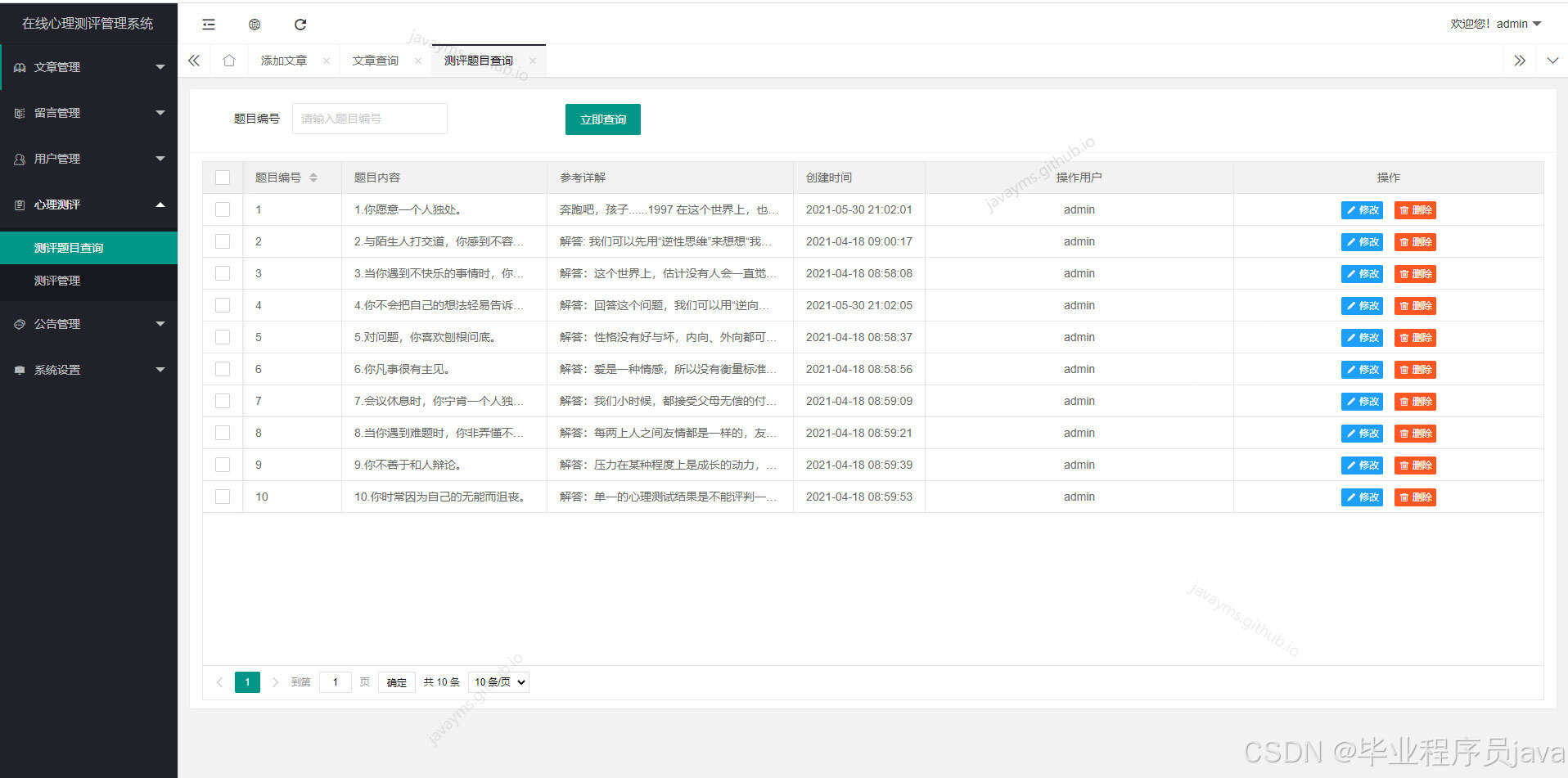Click the 文章管理 sidebar icon
Screen dimensions: 1568x778
click(x=19, y=67)
